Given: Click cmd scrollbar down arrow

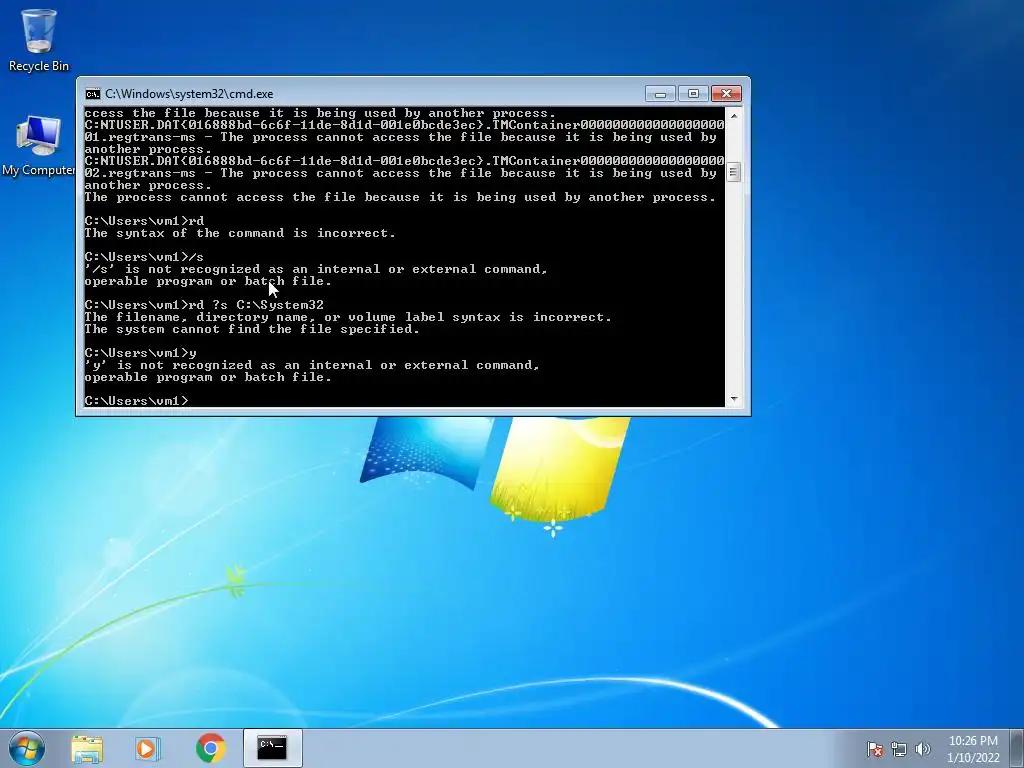Looking at the screenshot, I should pyautogui.click(x=733, y=398).
